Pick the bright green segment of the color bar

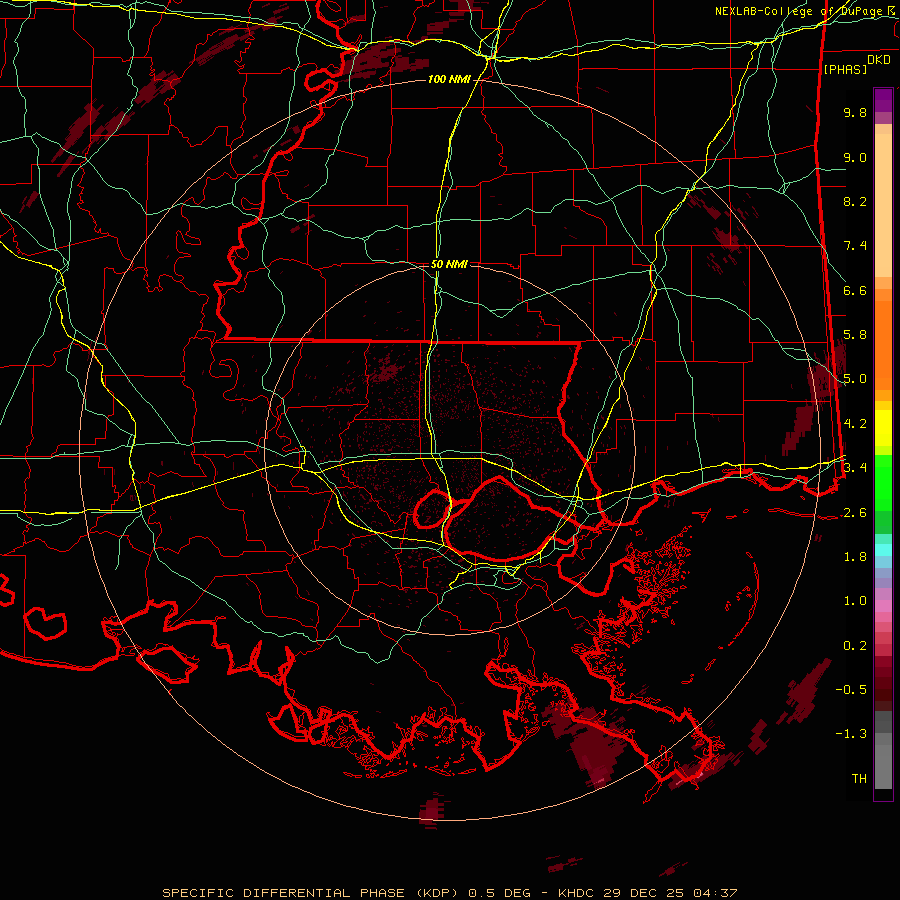click(883, 482)
